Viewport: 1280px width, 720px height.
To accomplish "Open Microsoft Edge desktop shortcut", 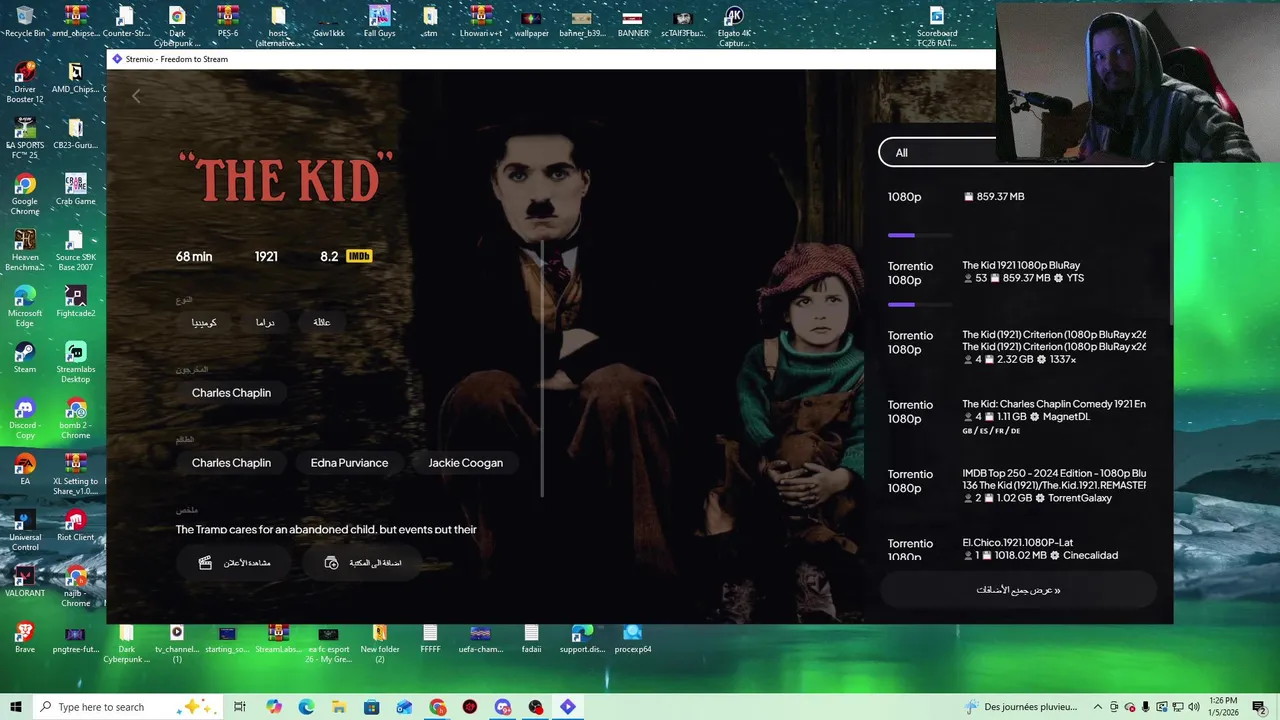I will (25, 306).
